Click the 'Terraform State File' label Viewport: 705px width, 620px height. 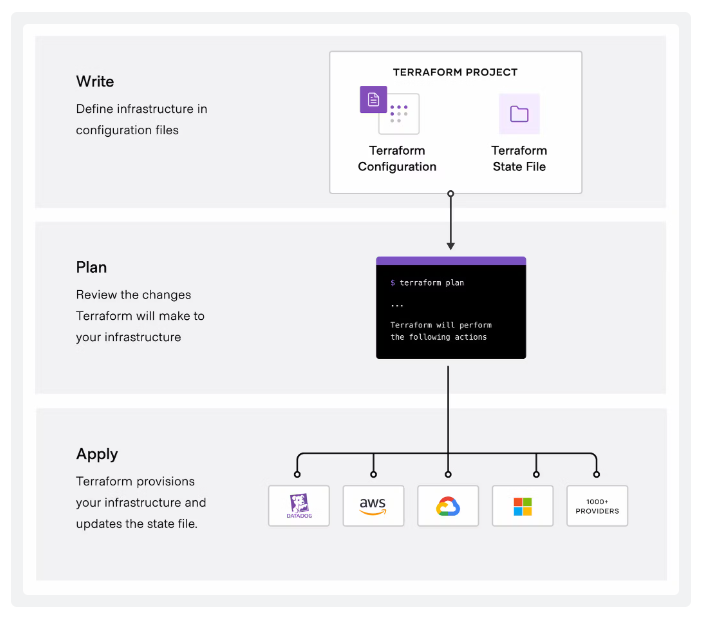click(x=519, y=159)
